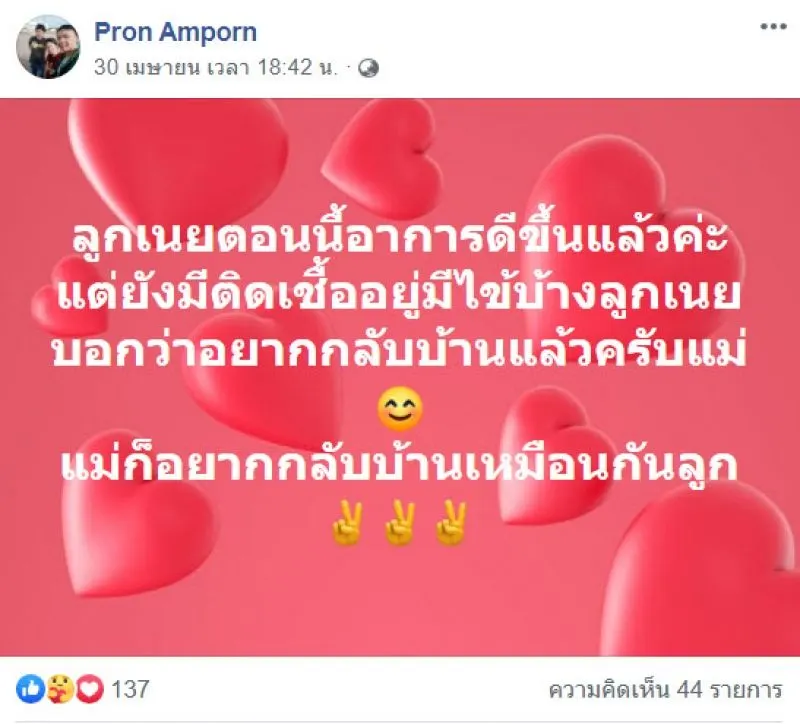Screen dimensions: 800x724
Task: Click the post timestamp 30 เมษายน 18:42 น.
Action: point(216,67)
